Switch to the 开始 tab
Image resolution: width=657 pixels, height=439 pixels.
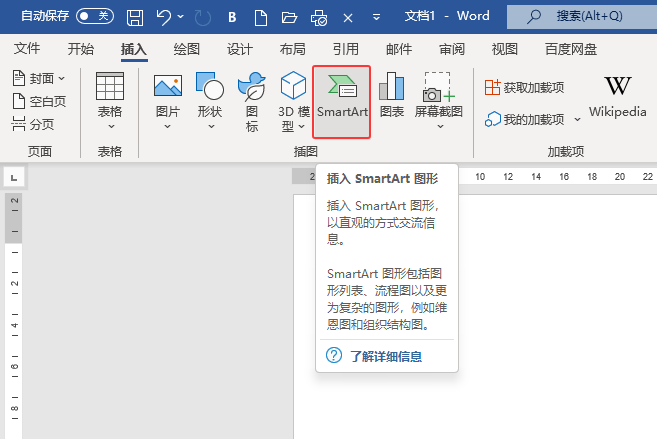[x=81, y=49]
